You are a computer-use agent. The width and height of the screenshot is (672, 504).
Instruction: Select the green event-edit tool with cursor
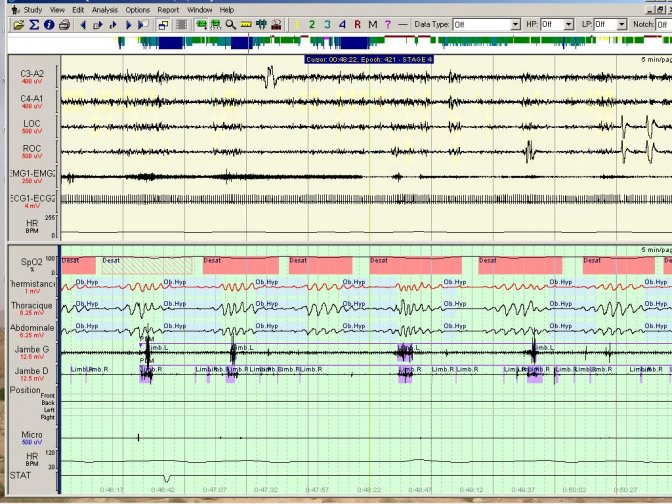[x=215, y=25]
